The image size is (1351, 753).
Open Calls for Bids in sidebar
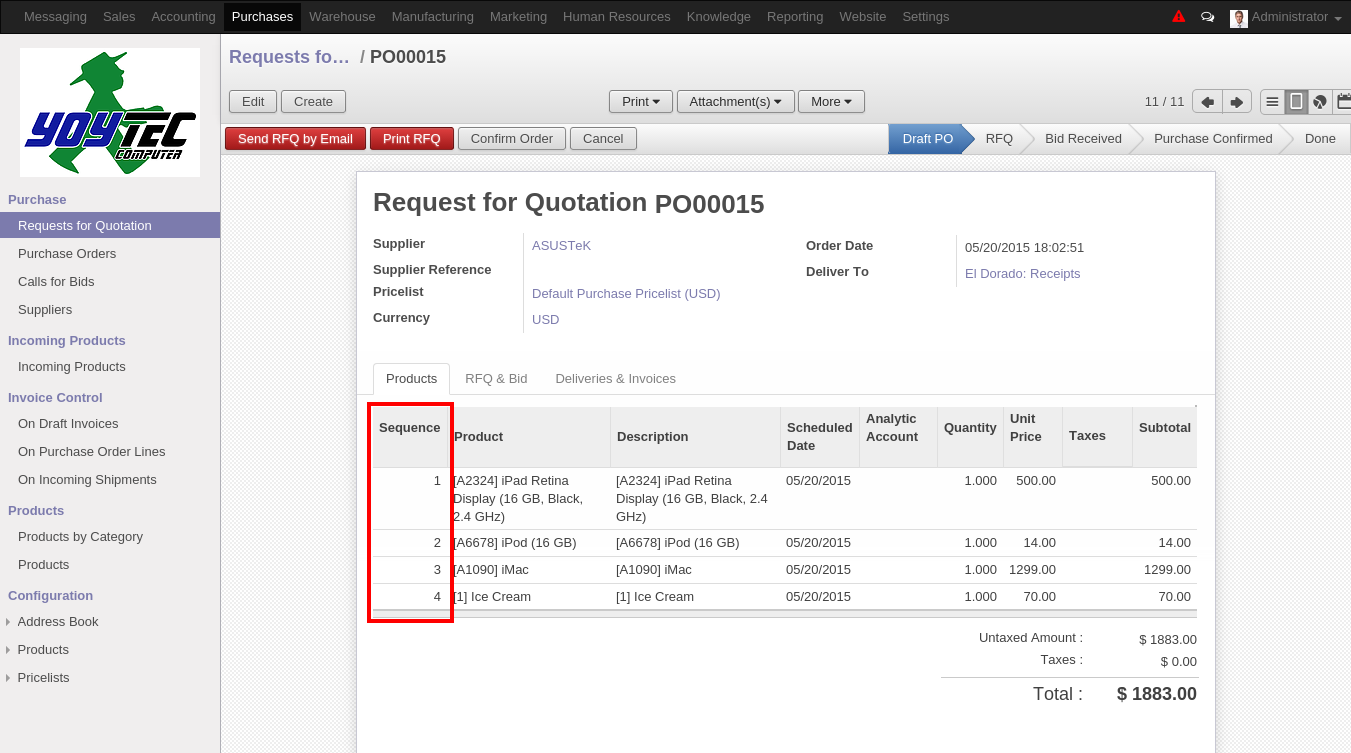pyautogui.click(x=56, y=282)
